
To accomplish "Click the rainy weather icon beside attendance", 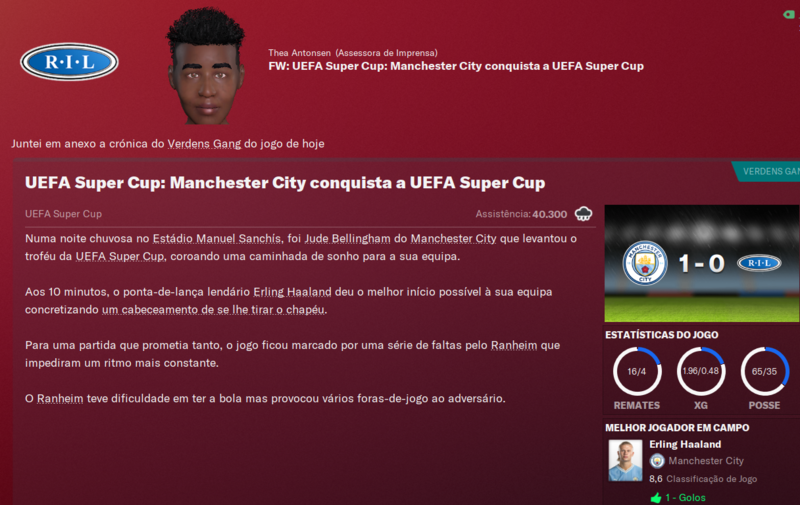I will (583, 214).
